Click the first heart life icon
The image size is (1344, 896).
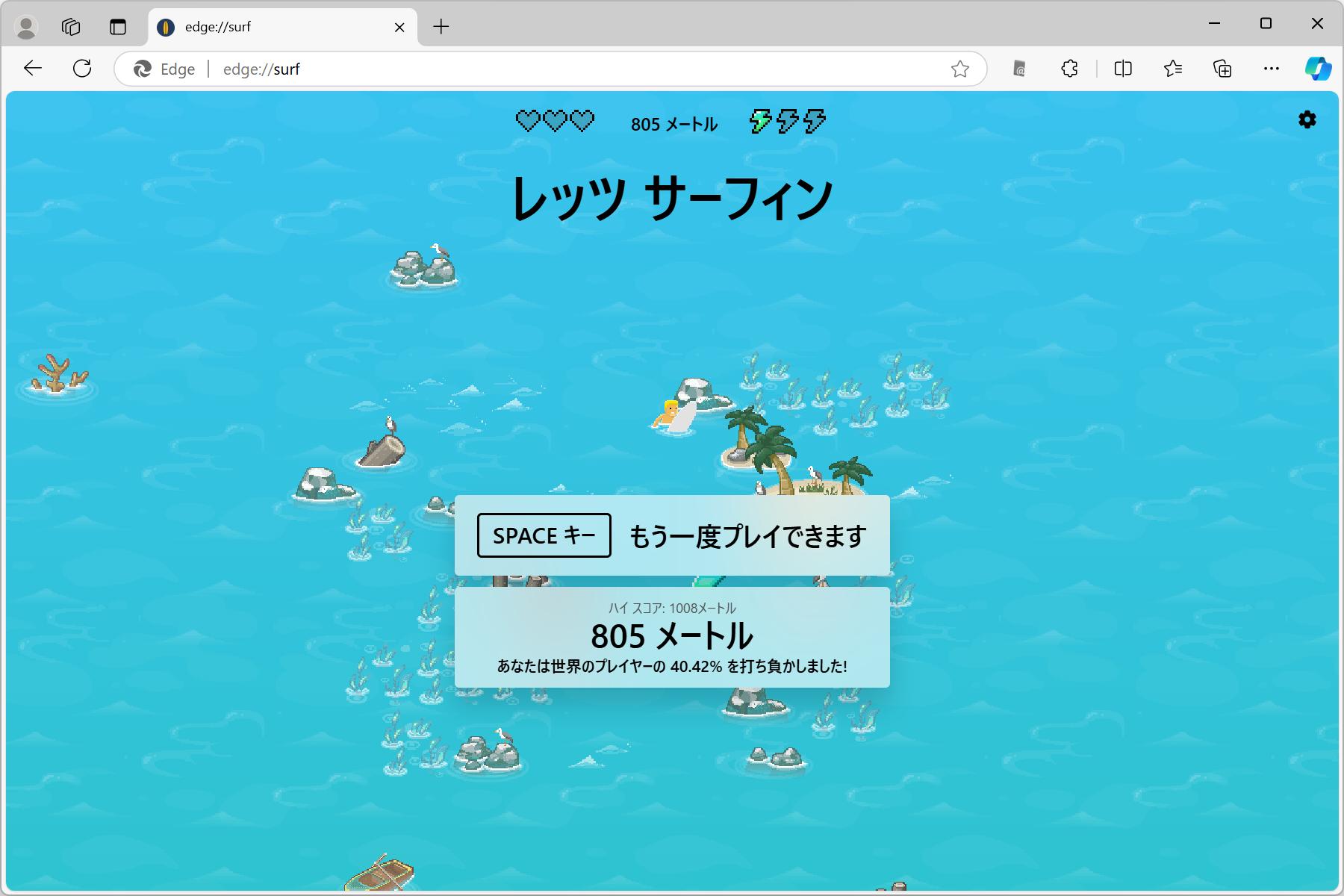coord(528,121)
